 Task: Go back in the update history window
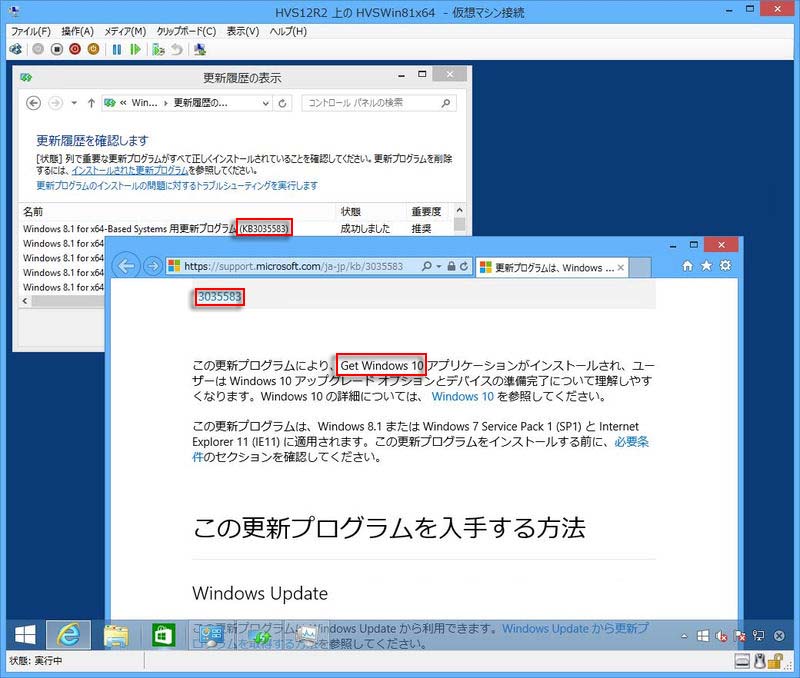pos(34,103)
